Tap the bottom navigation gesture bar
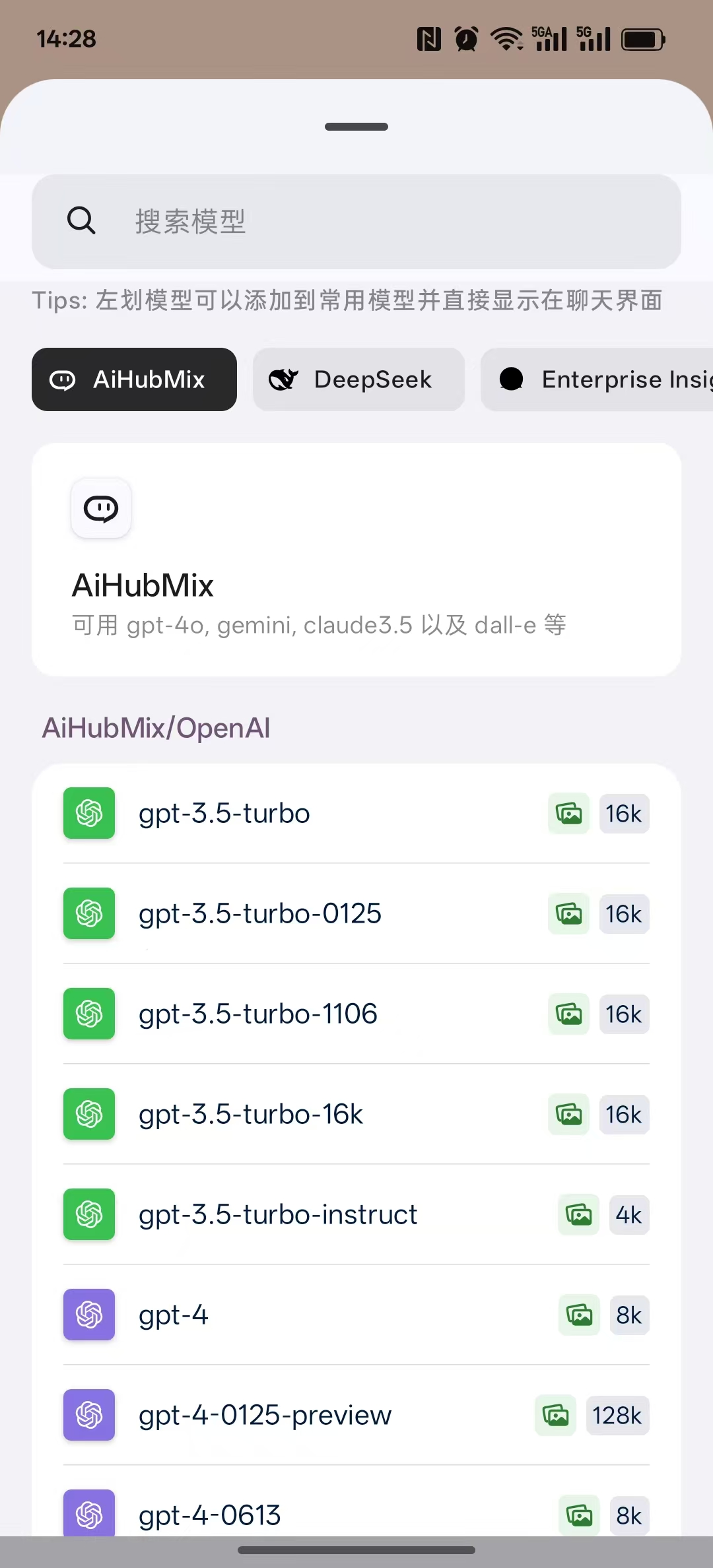This screenshot has width=713, height=1568. pyautogui.click(x=356, y=1551)
